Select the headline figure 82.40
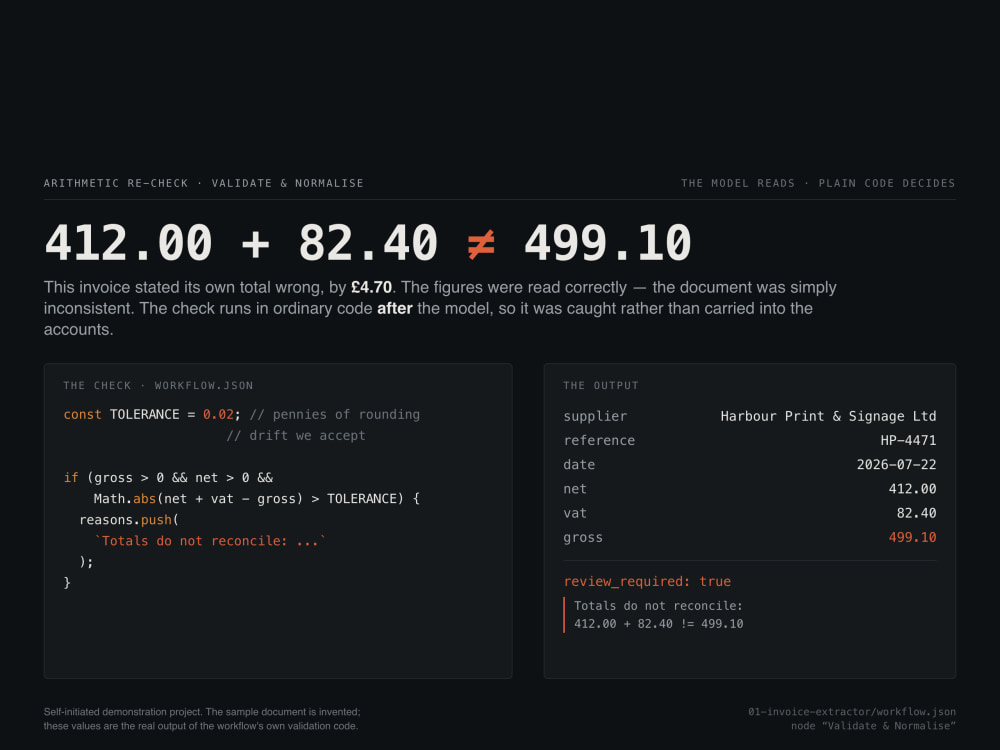 point(367,243)
